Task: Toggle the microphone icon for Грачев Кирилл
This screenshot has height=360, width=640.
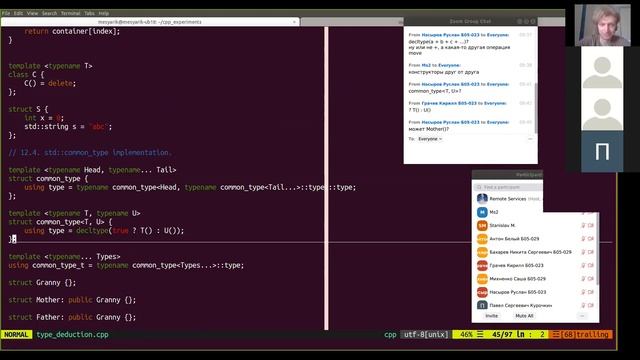Action: coord(583,265)
